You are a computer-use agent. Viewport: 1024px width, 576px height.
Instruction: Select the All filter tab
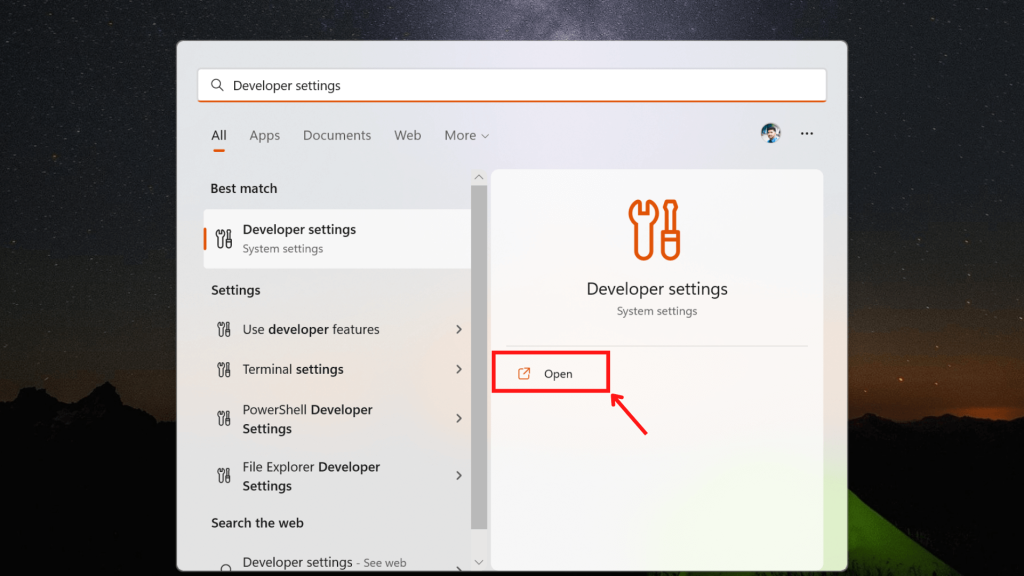pyautogui.click(x=219, y=135)
